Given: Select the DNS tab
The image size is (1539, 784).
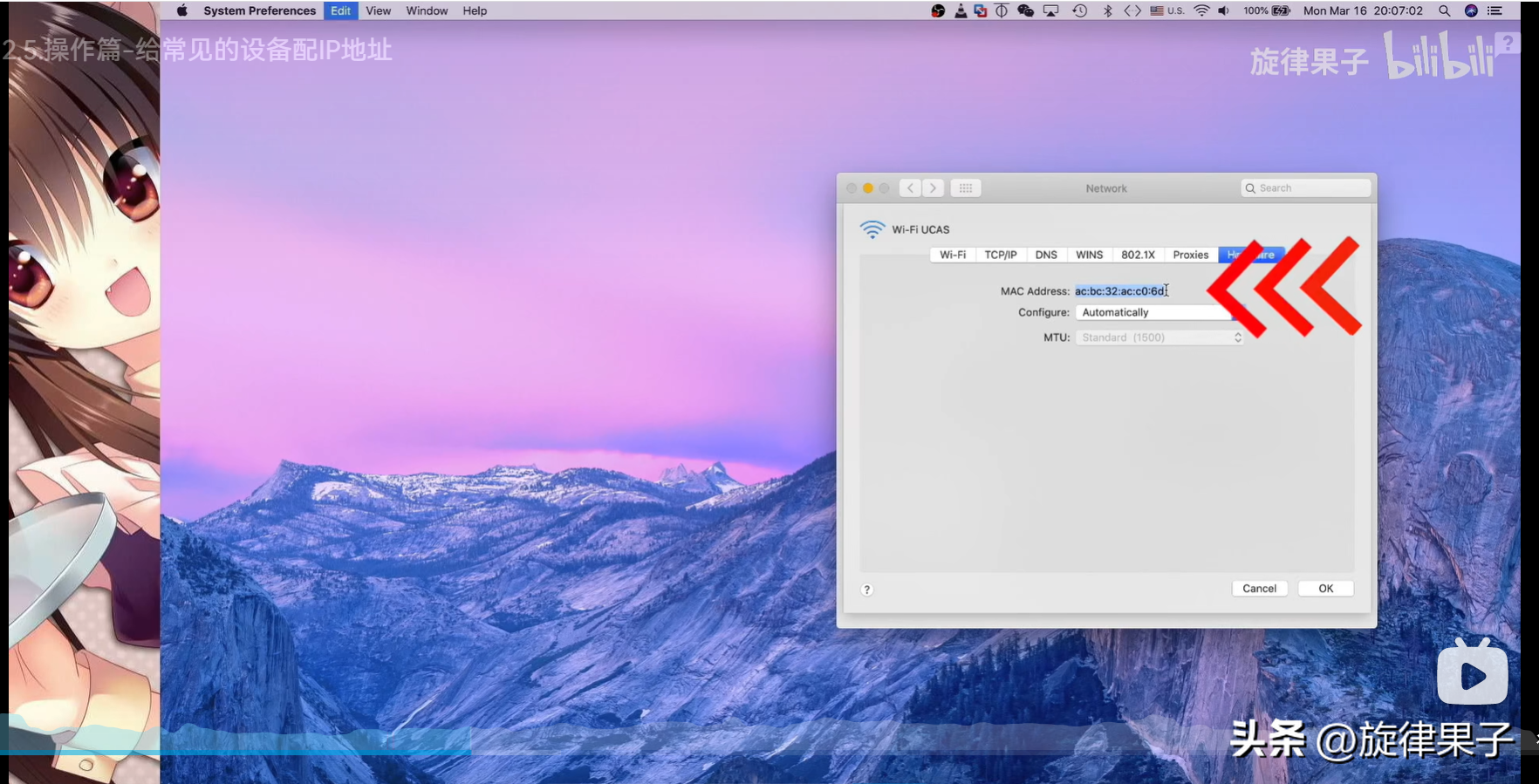Looking at the screenshot, I should (x=1046, y=255).
